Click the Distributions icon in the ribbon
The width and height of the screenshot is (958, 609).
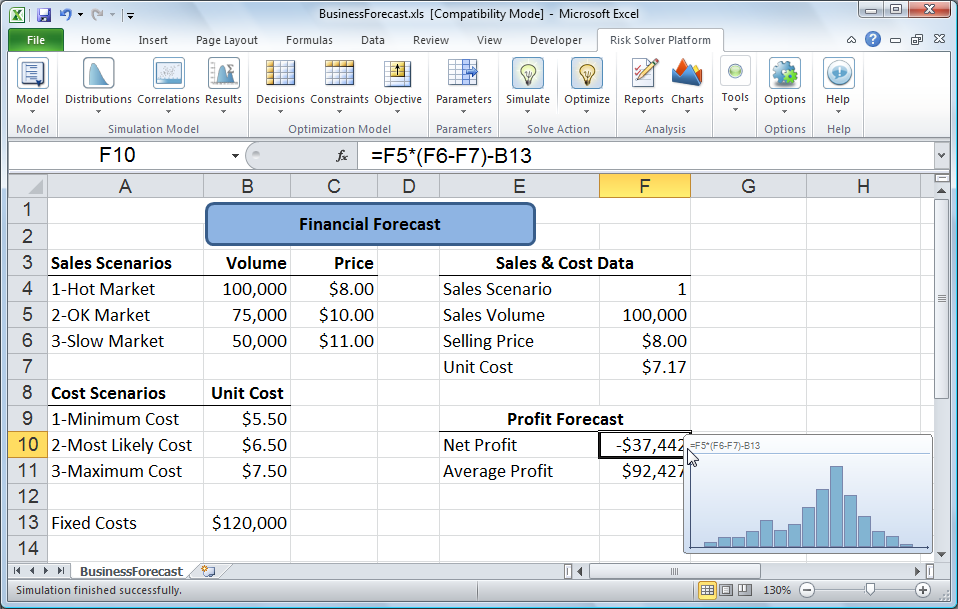pos(98,74)
